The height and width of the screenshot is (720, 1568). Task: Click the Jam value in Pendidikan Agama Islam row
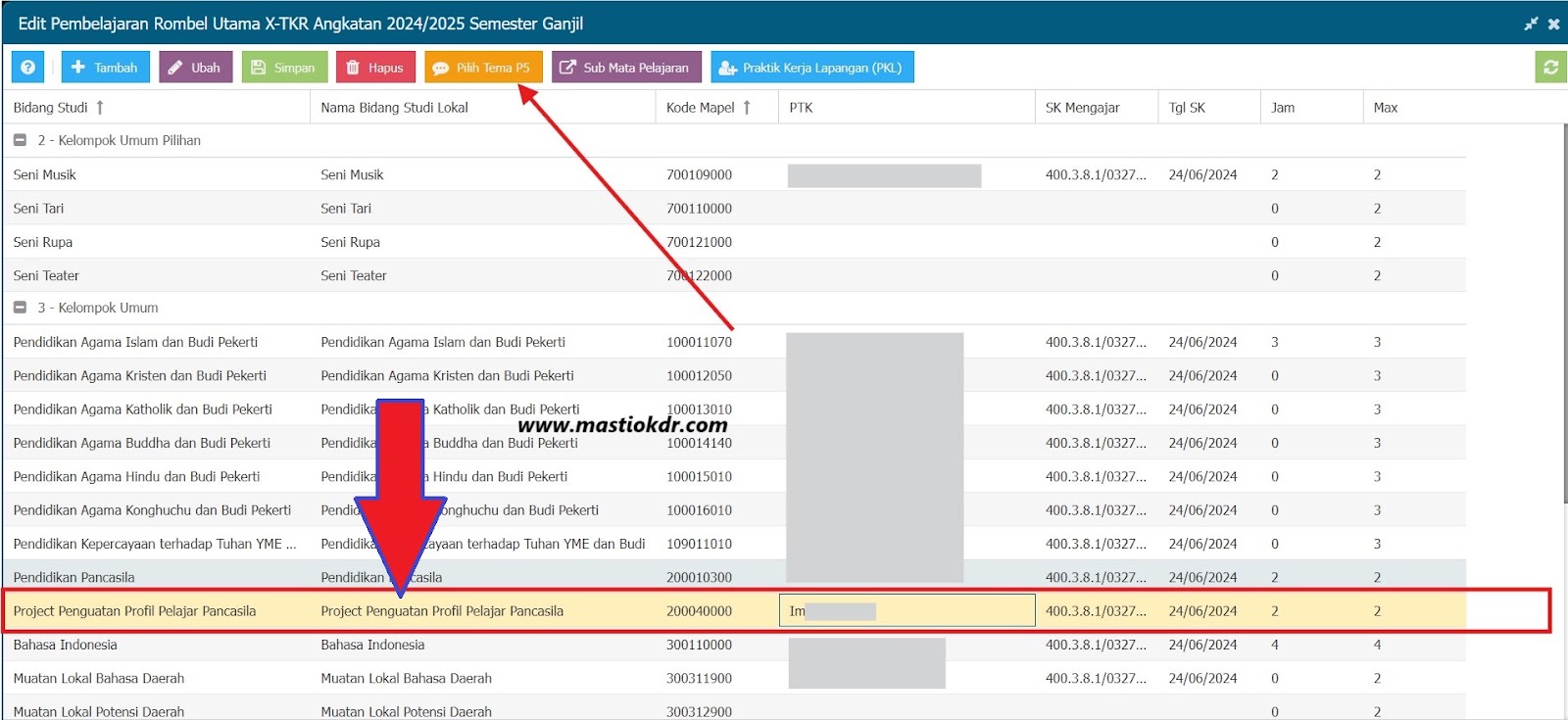pyautogui.click(x=1275, y=342)
